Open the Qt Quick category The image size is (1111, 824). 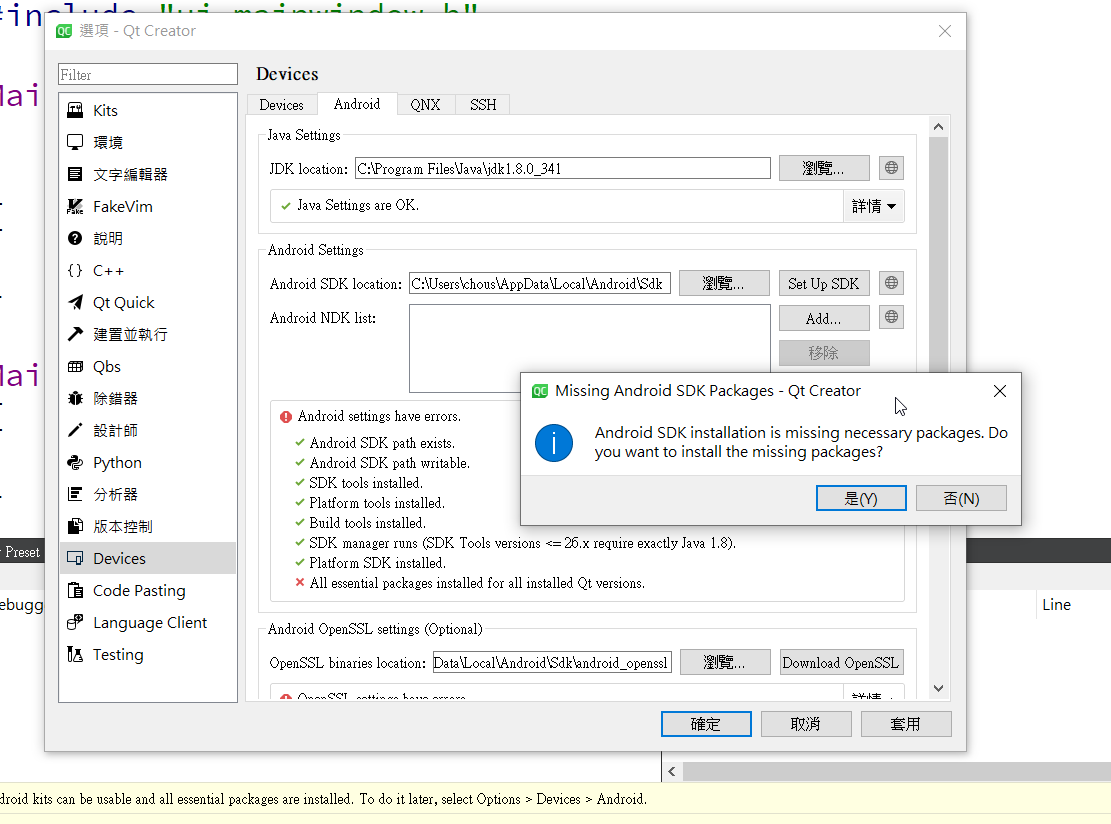pyautogui.click(x=147, y=303)
